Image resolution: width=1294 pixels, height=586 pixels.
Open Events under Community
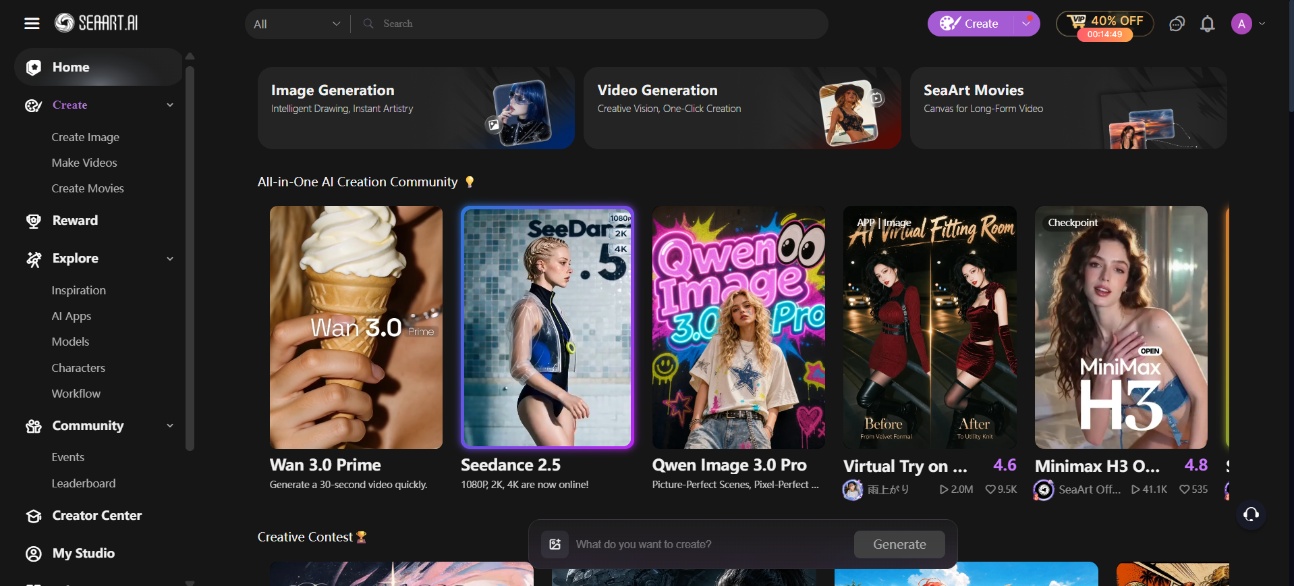pyautogui.click(x=68, y=457)
